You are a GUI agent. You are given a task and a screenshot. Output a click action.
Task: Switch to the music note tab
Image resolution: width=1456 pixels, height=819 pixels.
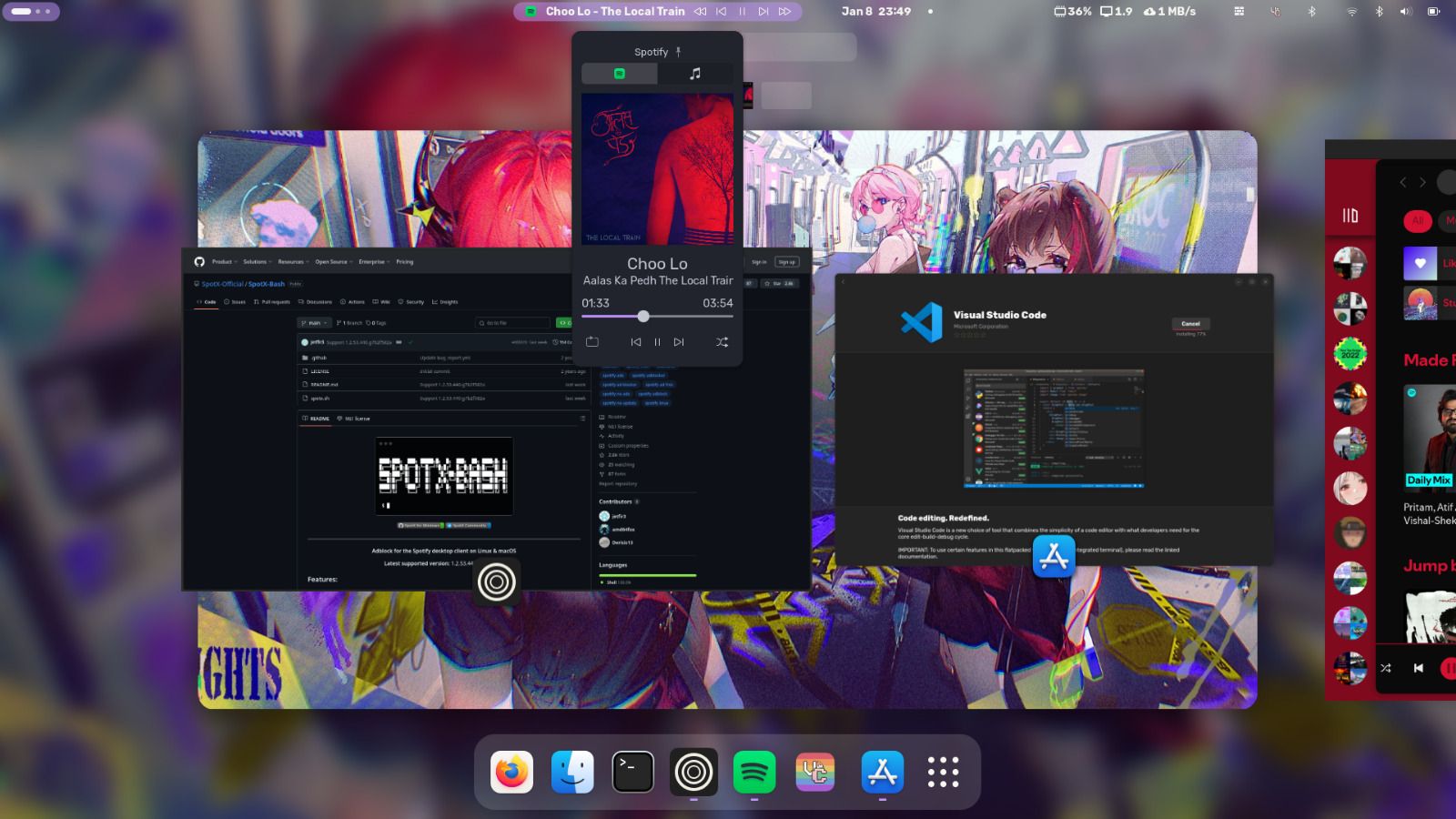pos(695,74)
